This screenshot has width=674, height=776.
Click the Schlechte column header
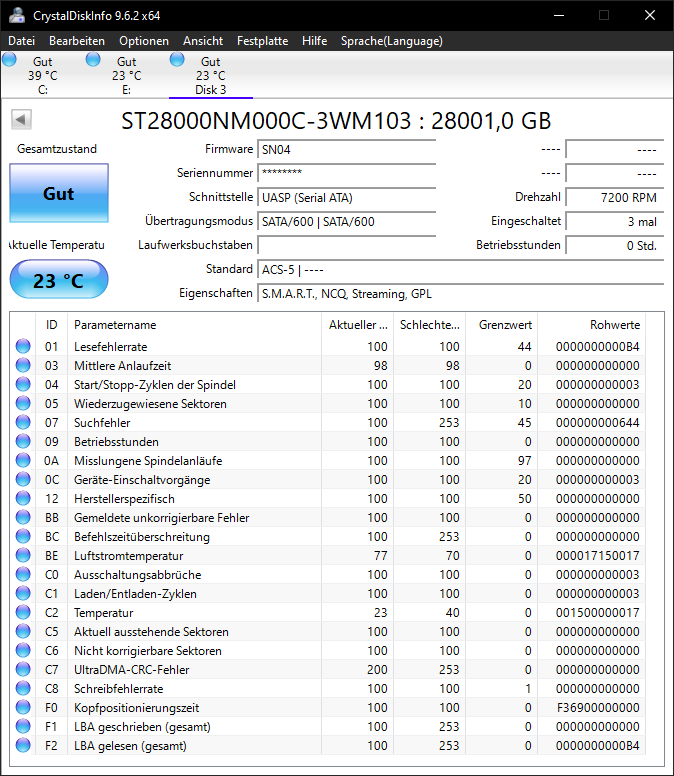430,325
